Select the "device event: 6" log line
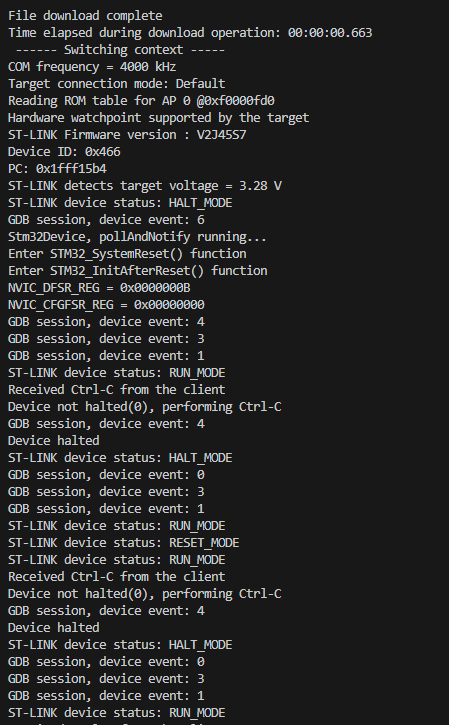449x725 pixels. tap(106, 220)
